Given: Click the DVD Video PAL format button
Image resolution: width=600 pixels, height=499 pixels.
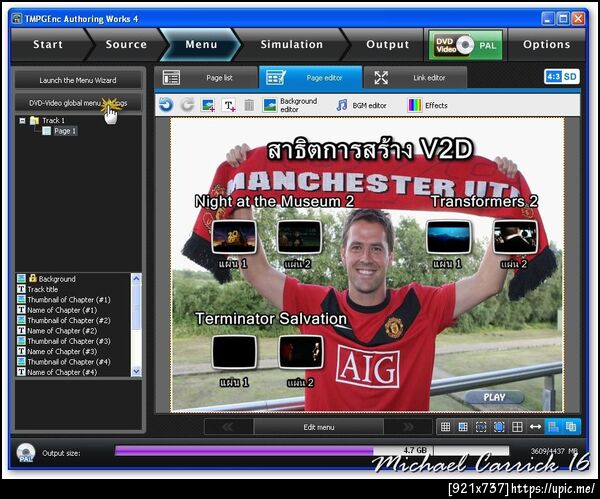Looking at the screenshot, I should [x=465, y=45].
